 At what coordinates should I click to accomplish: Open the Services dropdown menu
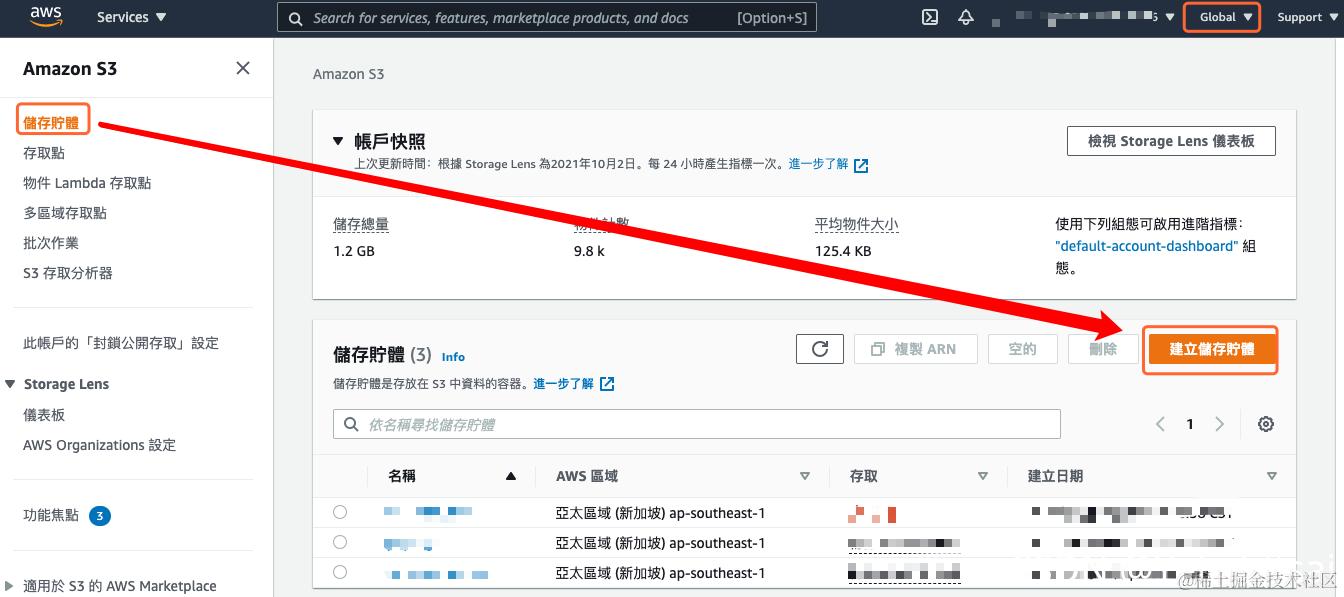(x=131, y=17)
